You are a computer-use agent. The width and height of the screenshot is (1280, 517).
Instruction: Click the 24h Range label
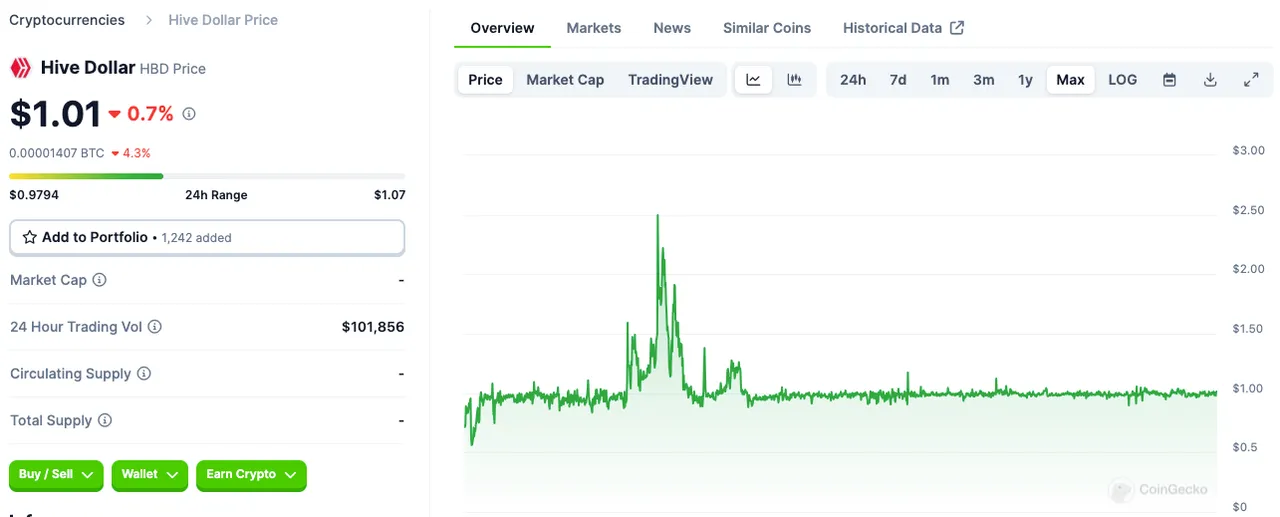click(x=216, y=195)
